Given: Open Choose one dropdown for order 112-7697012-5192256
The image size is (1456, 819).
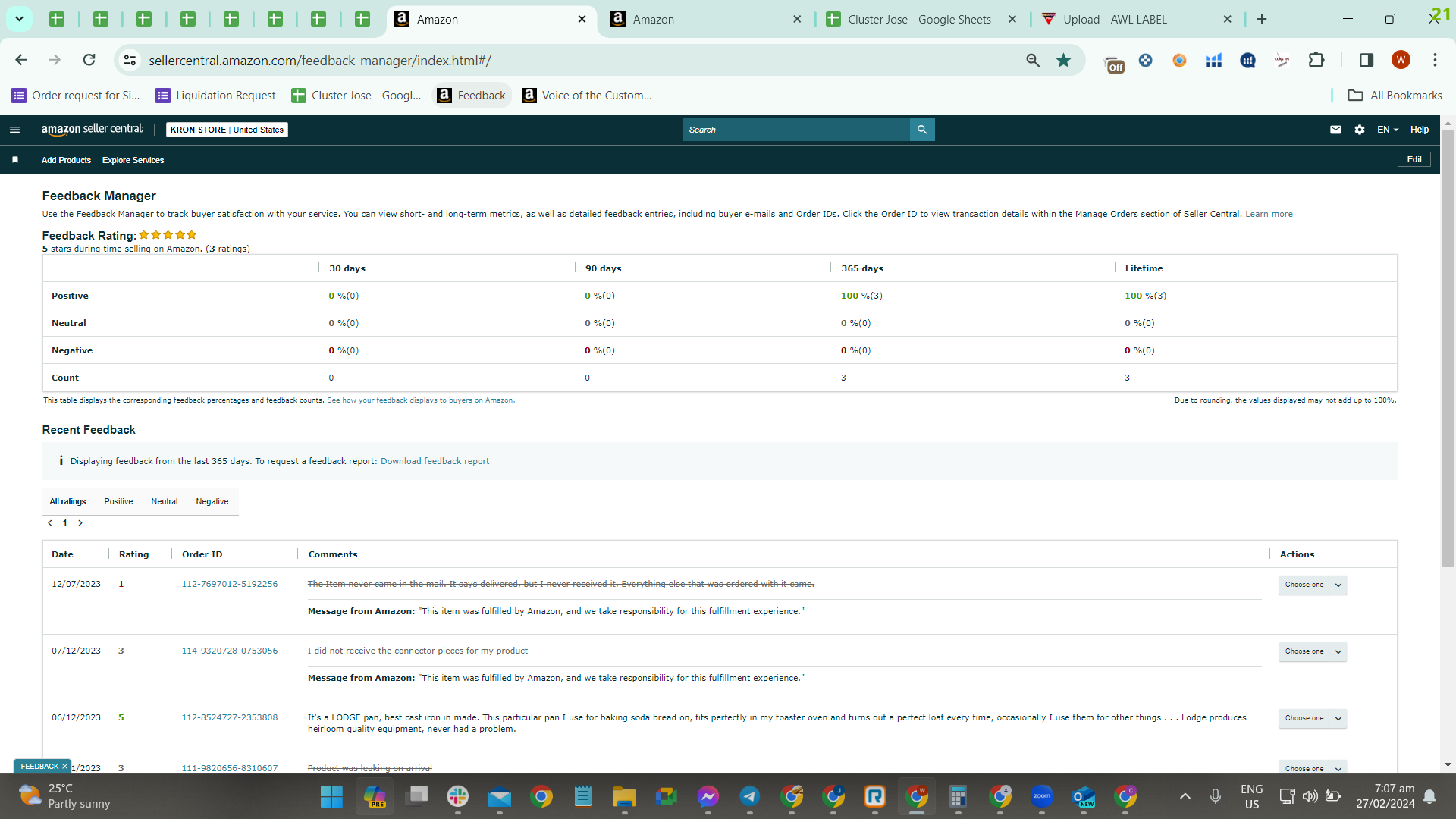Looking at the screenshot, I should pos(1313,585).
